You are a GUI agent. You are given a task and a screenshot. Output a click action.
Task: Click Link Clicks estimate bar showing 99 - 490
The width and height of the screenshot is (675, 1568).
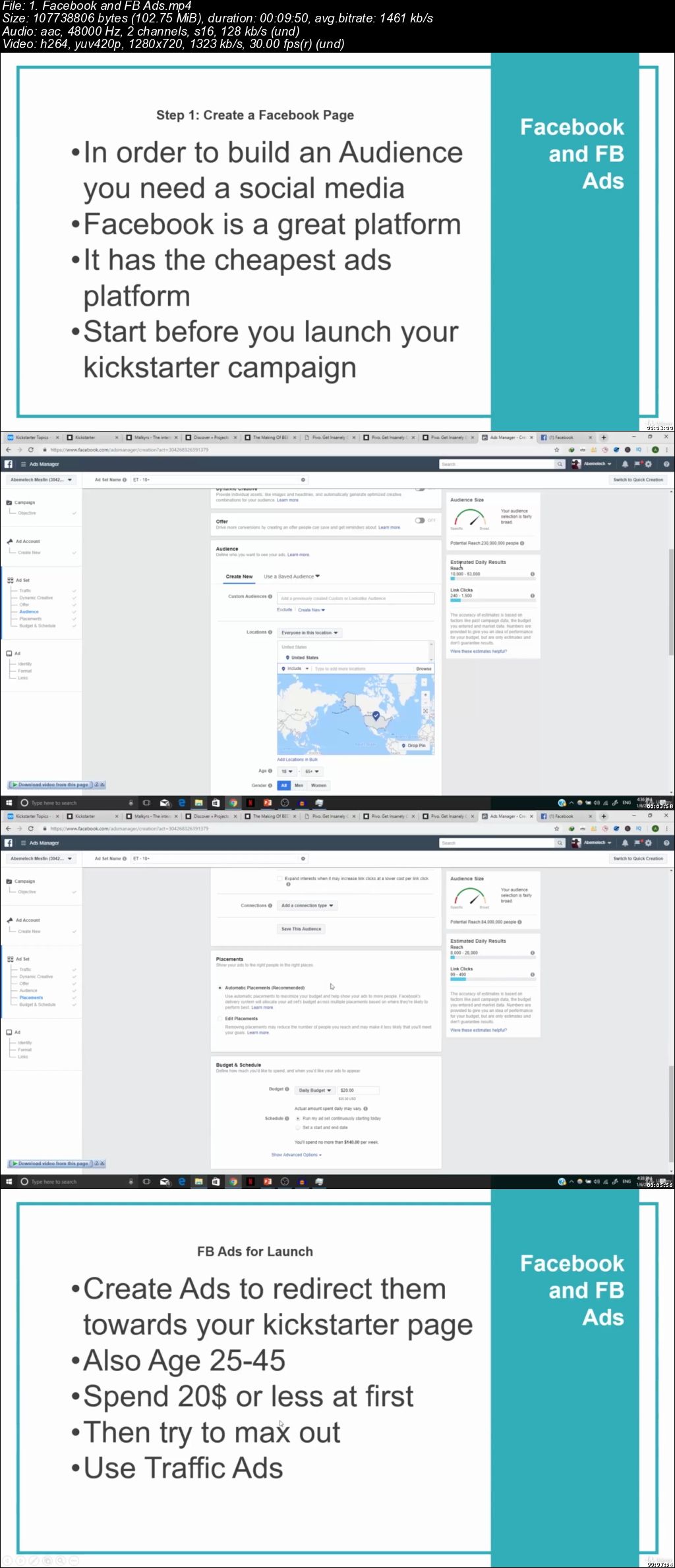[492, 979]
